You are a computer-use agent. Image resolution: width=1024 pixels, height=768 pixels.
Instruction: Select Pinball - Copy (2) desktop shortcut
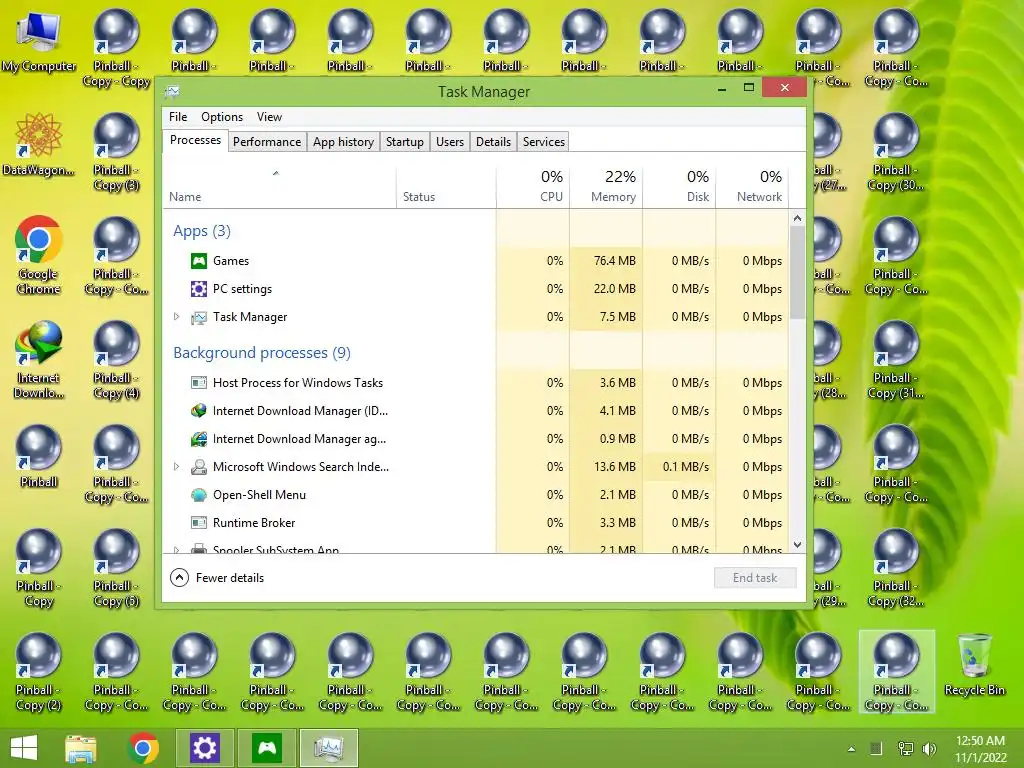(x=39, y=671)
